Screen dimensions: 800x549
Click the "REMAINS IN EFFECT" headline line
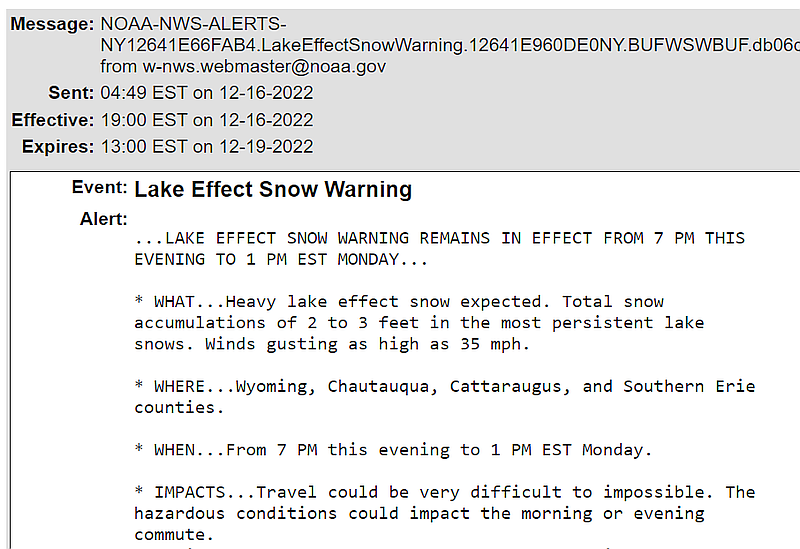[x=440, y=238]
